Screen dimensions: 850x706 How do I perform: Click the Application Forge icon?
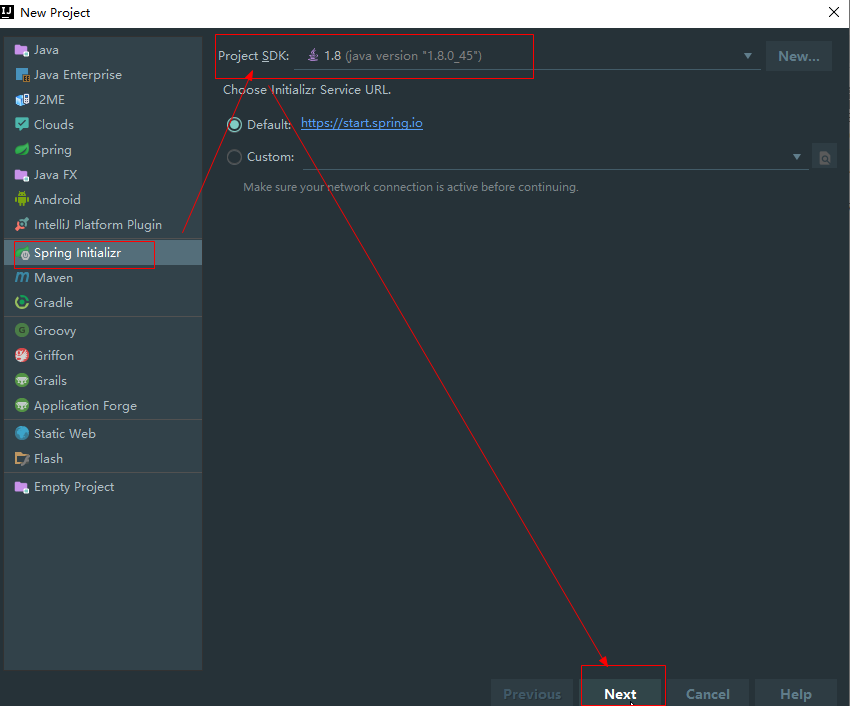(22, 406)
